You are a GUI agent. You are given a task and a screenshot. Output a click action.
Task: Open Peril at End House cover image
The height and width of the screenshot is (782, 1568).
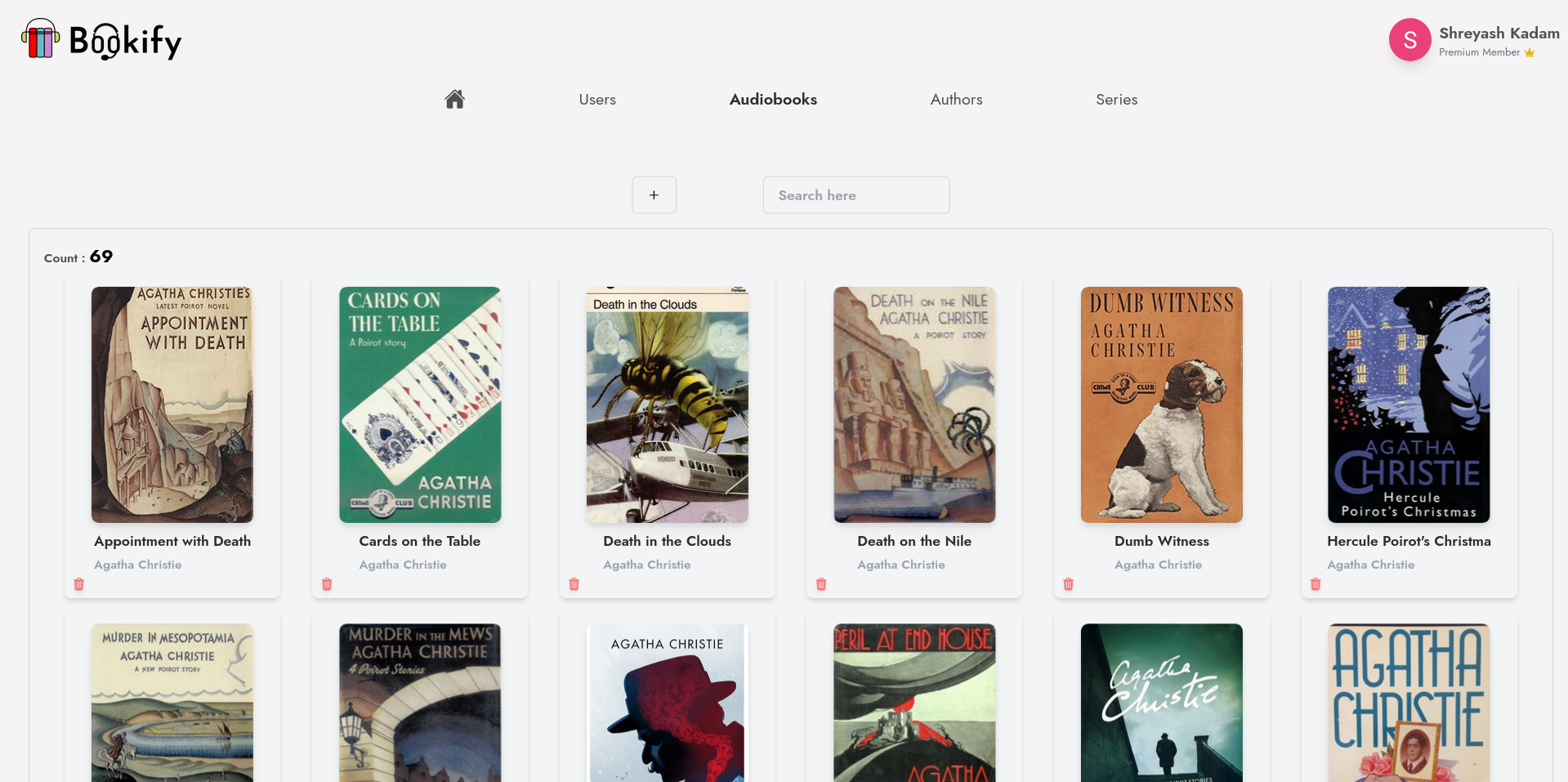914,703
